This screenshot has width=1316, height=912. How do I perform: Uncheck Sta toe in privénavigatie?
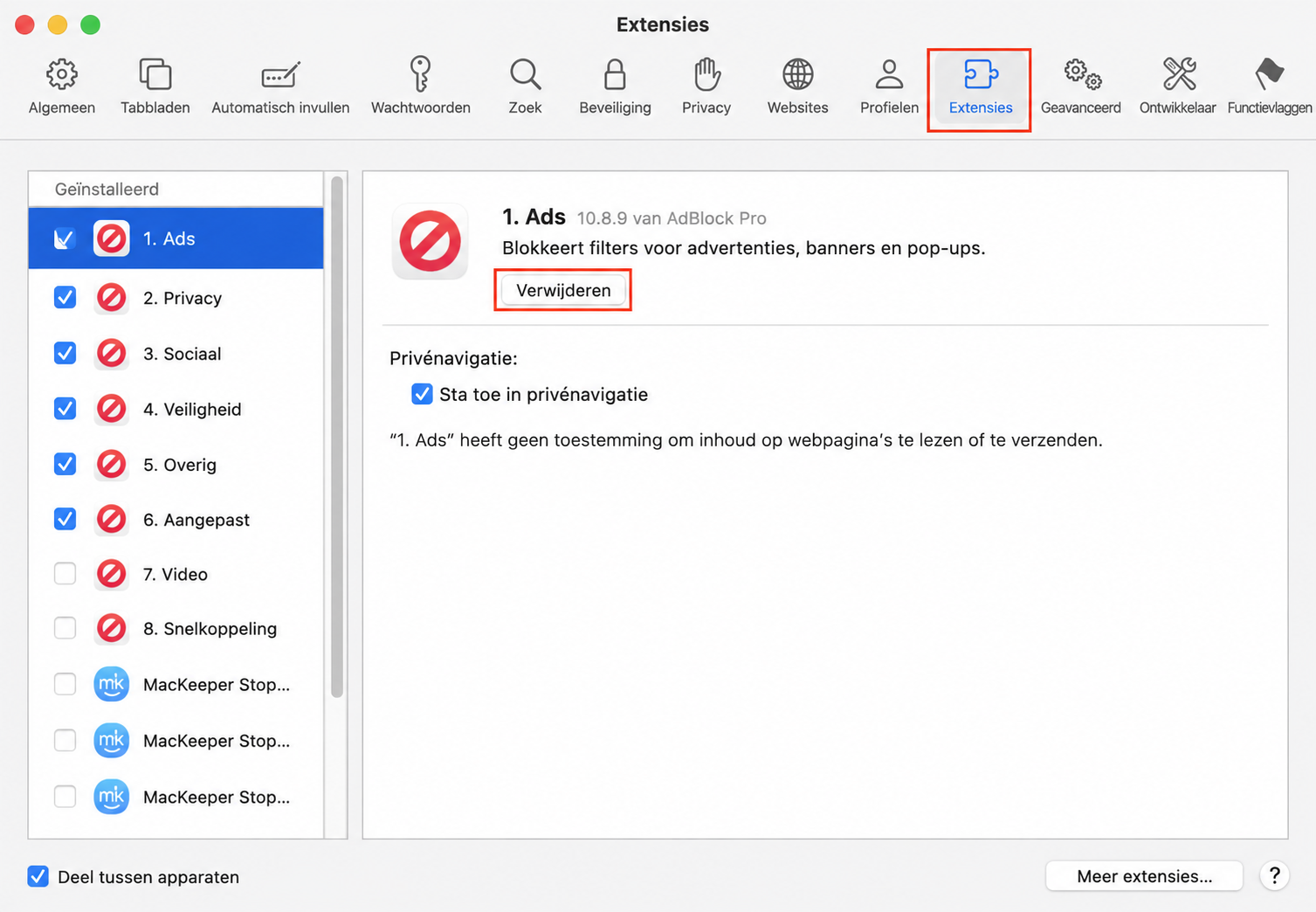click(x=422, y=394)
